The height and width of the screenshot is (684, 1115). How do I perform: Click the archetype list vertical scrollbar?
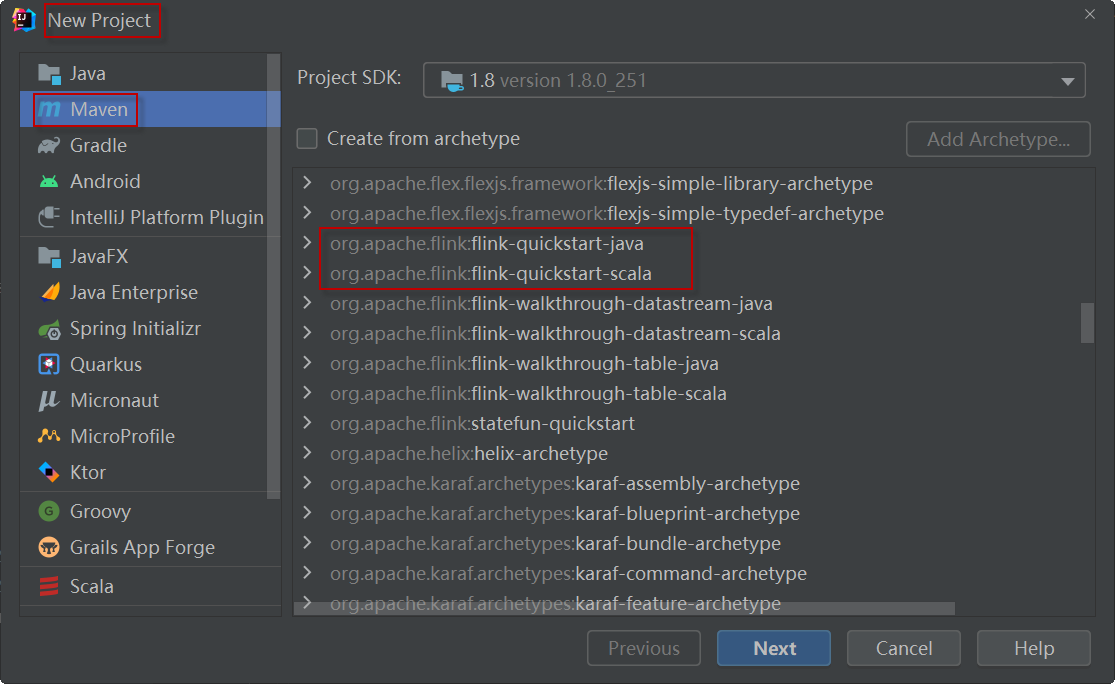pyautogui.click(x=1087, y=323)
